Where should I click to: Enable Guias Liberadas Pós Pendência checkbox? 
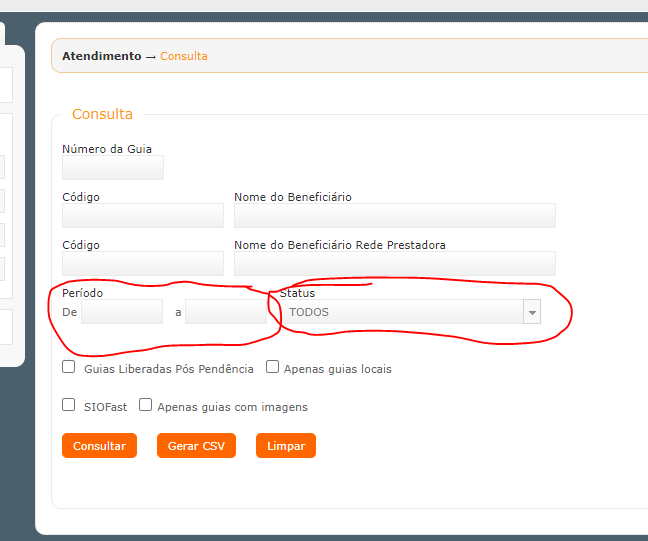pos(69,367)
